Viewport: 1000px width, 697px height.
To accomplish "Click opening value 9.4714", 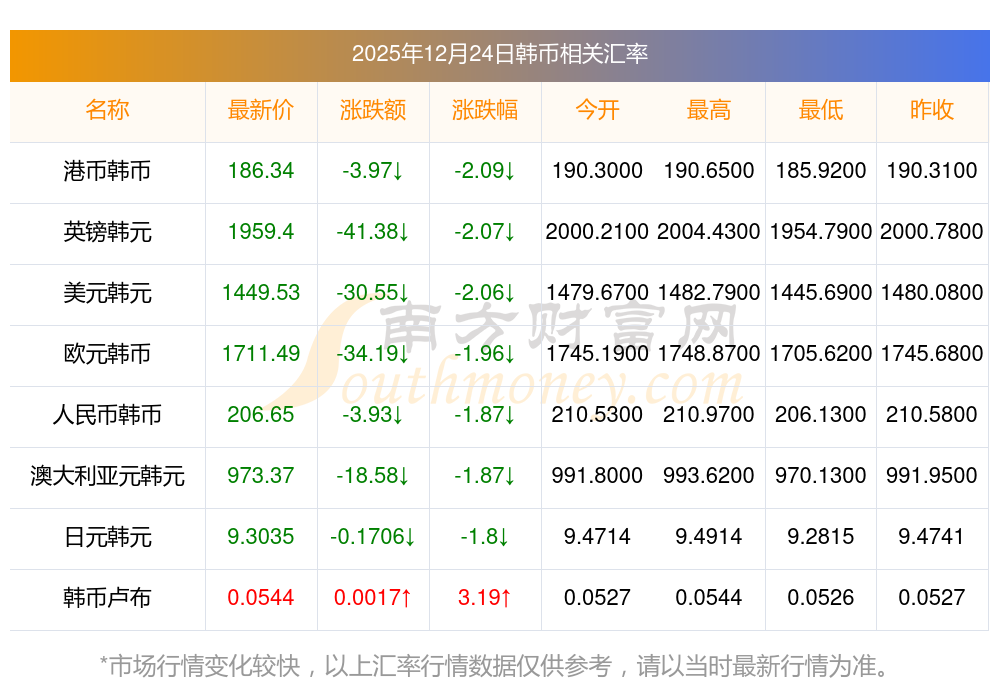I will pyautogui.click(x=597, y=537).
